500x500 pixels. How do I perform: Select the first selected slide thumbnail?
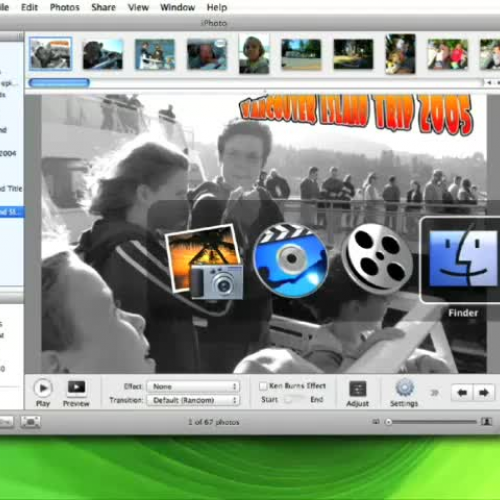coord(50,53)
